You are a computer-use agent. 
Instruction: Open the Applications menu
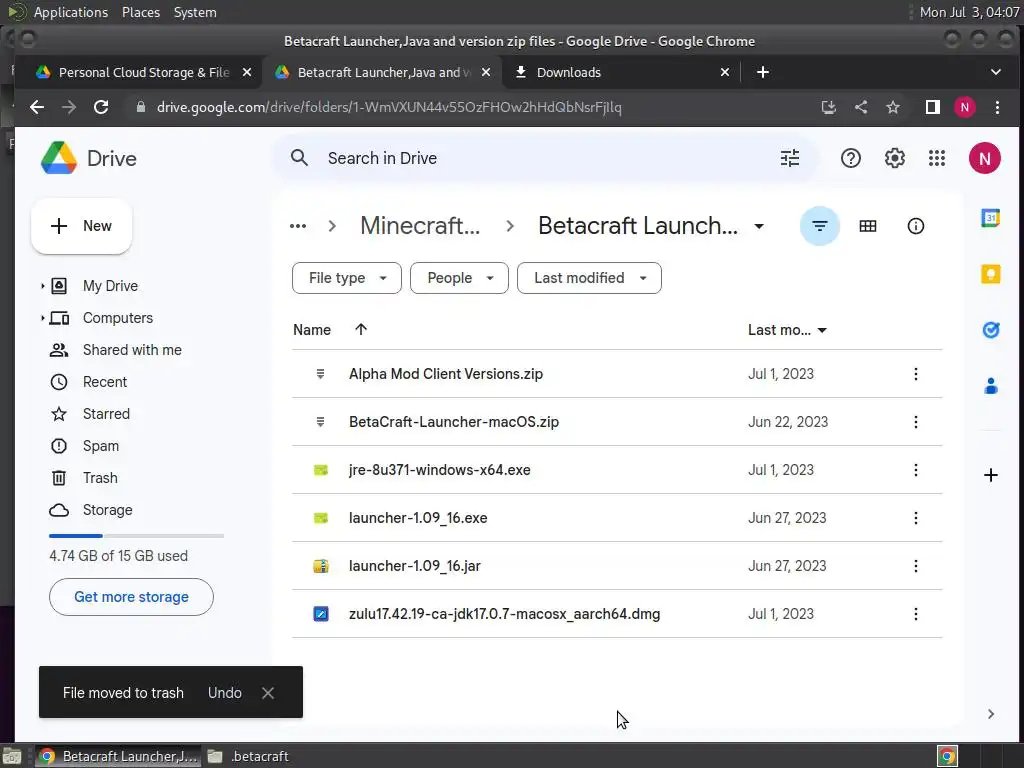70,12
